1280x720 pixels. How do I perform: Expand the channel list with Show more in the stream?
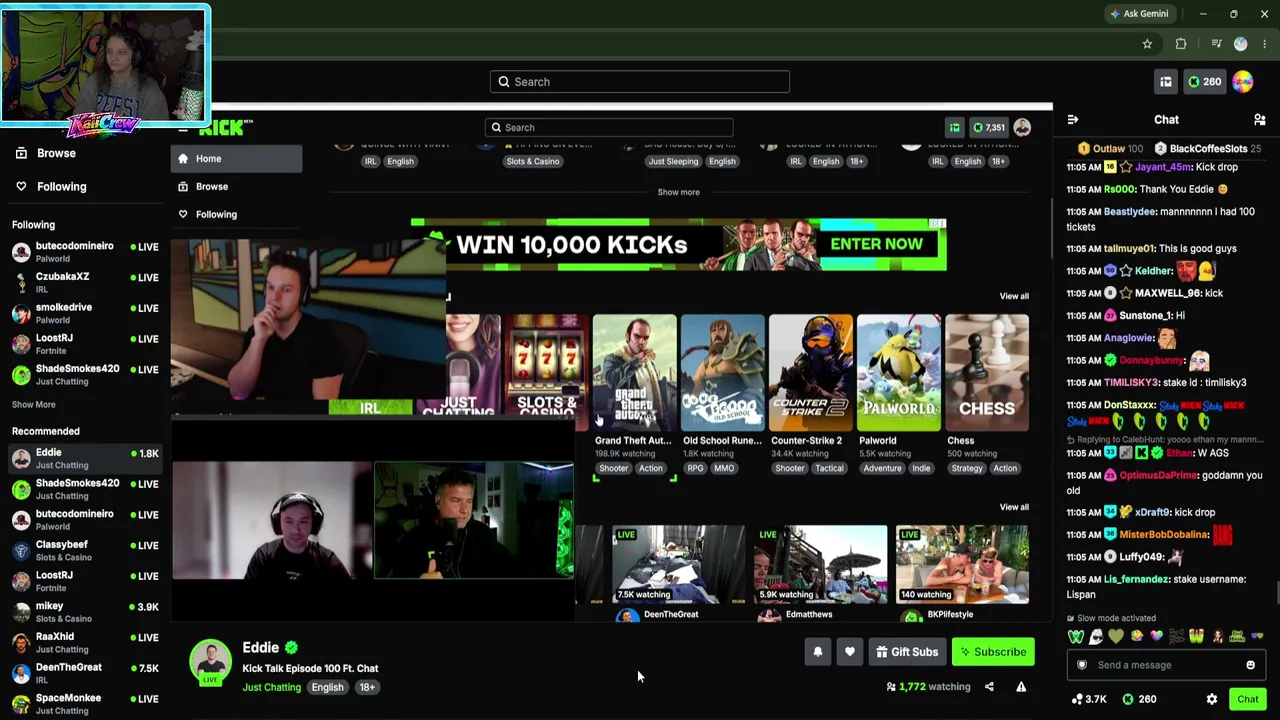click(678, 192)
